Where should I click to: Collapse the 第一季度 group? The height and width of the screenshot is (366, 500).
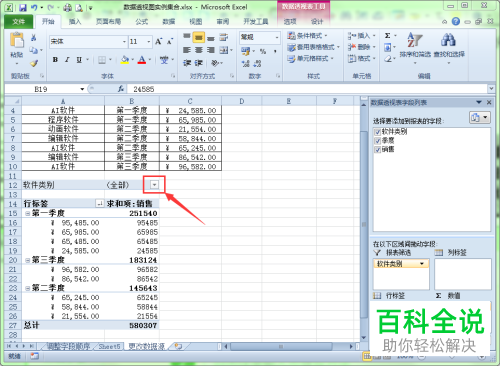[x=28, y=213]
